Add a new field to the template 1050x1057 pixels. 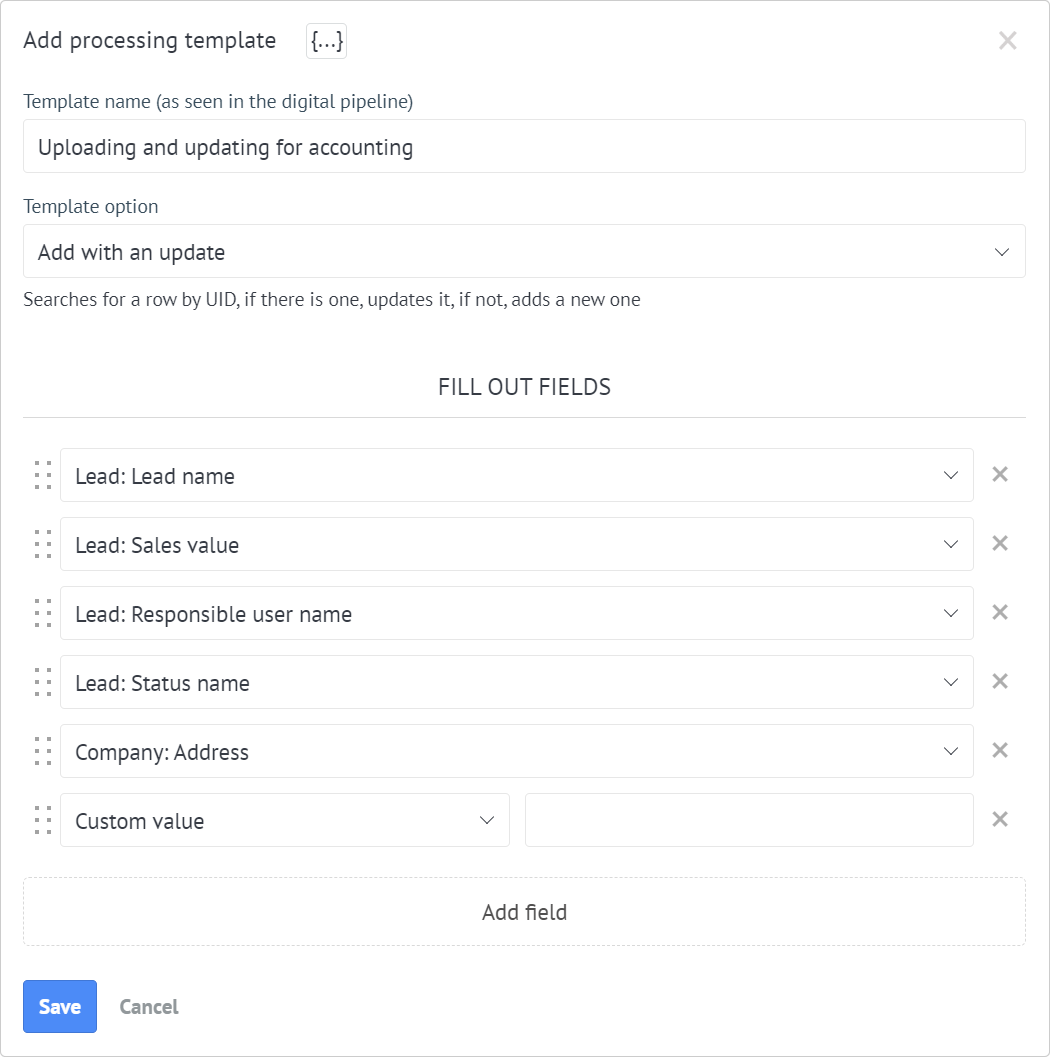pyautogui.click(x=524, y=911)
